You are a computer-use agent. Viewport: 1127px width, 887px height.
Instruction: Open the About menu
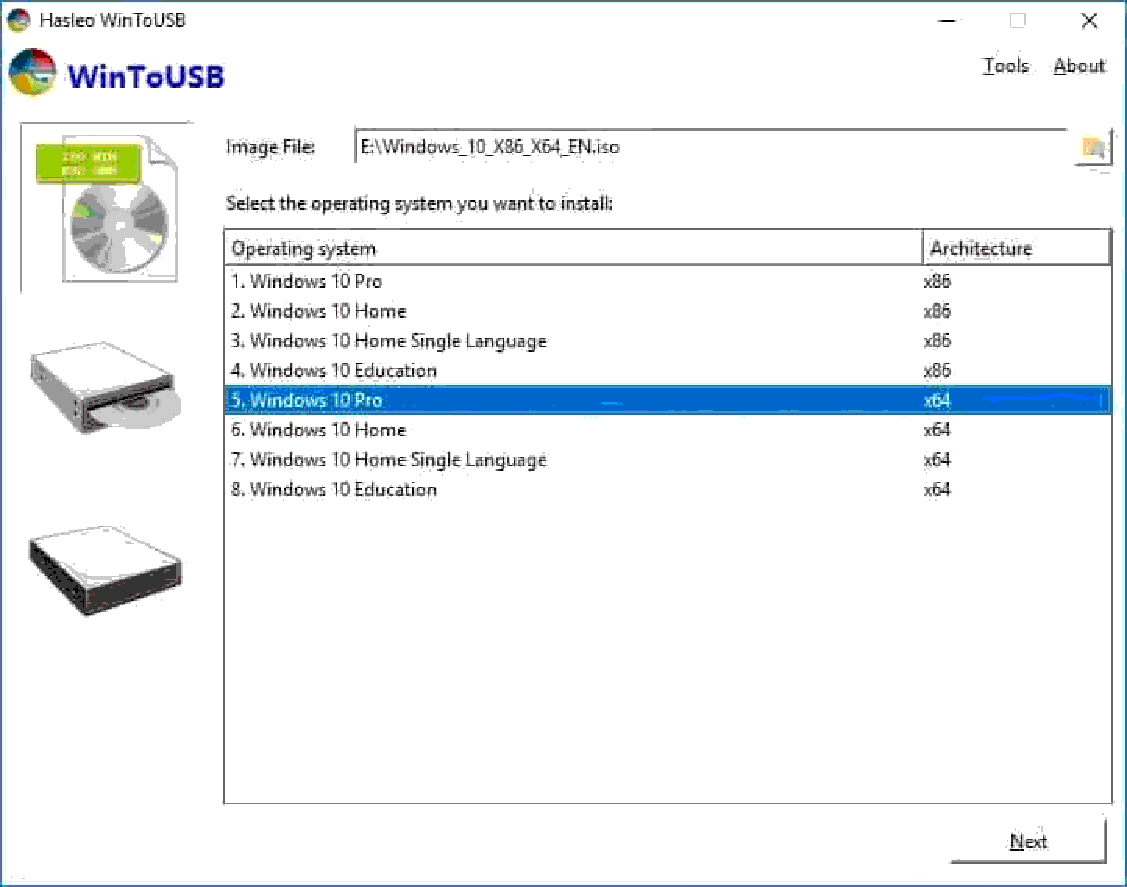point(1079,66)
